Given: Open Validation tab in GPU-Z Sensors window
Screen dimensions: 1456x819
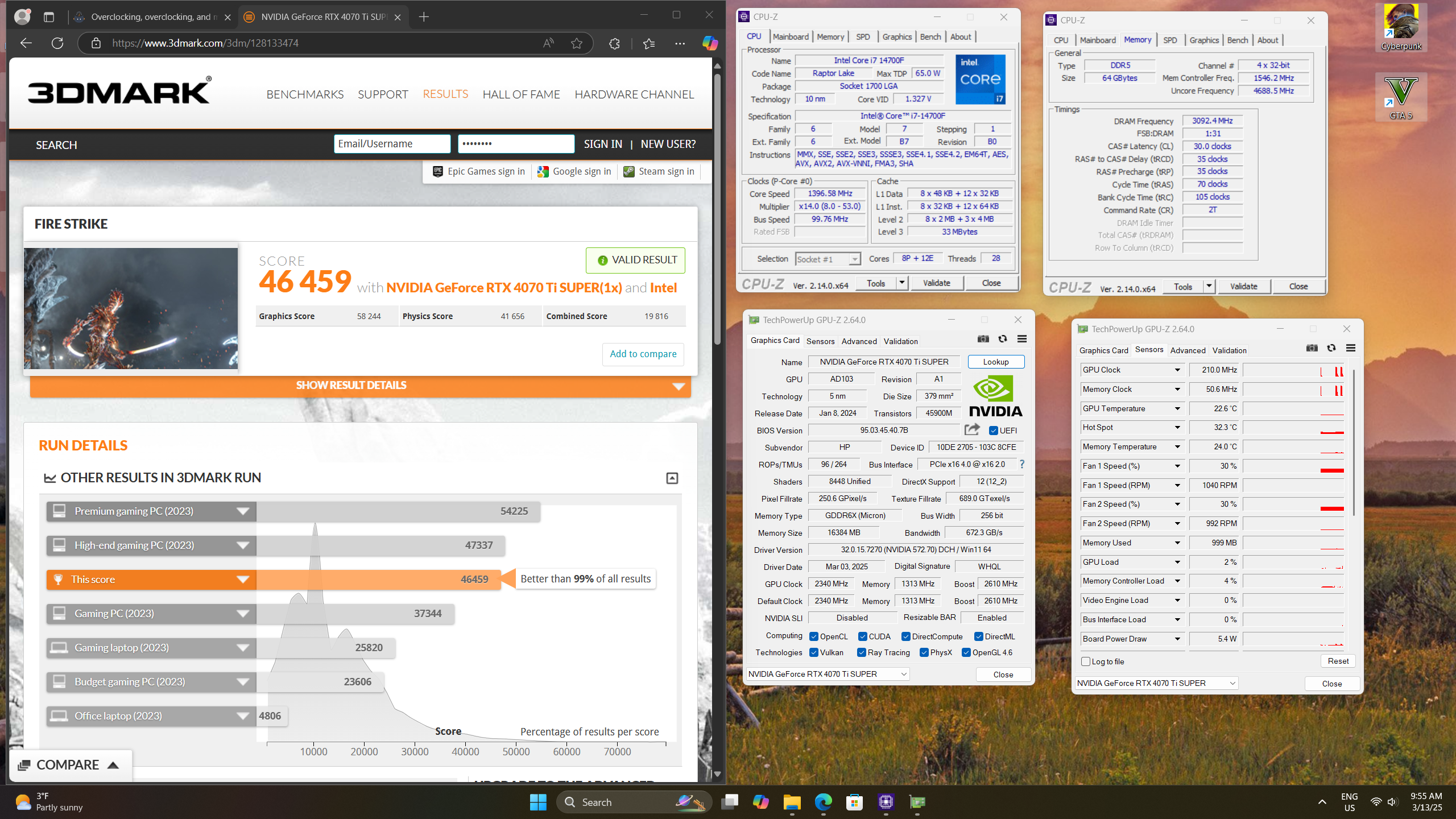Looking at the screenshot, I should 1229,350.
